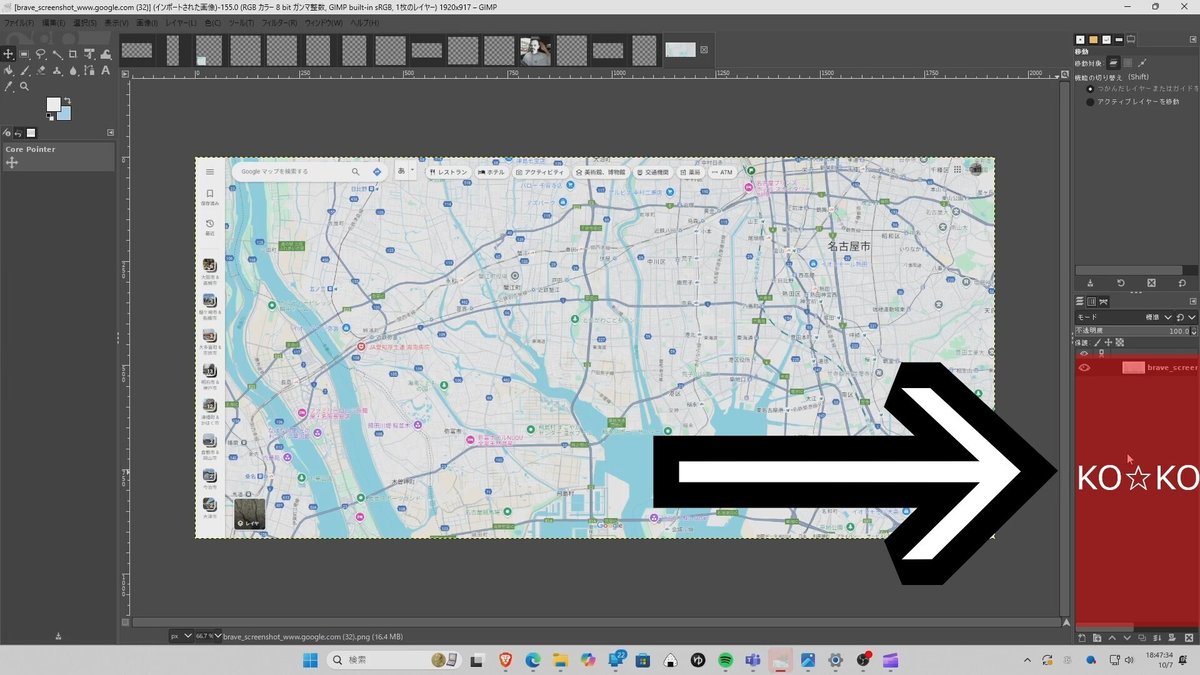Delete tool preset in tool options
This screenshot has width=1200, height=675.
click(x=1151, y=283)
